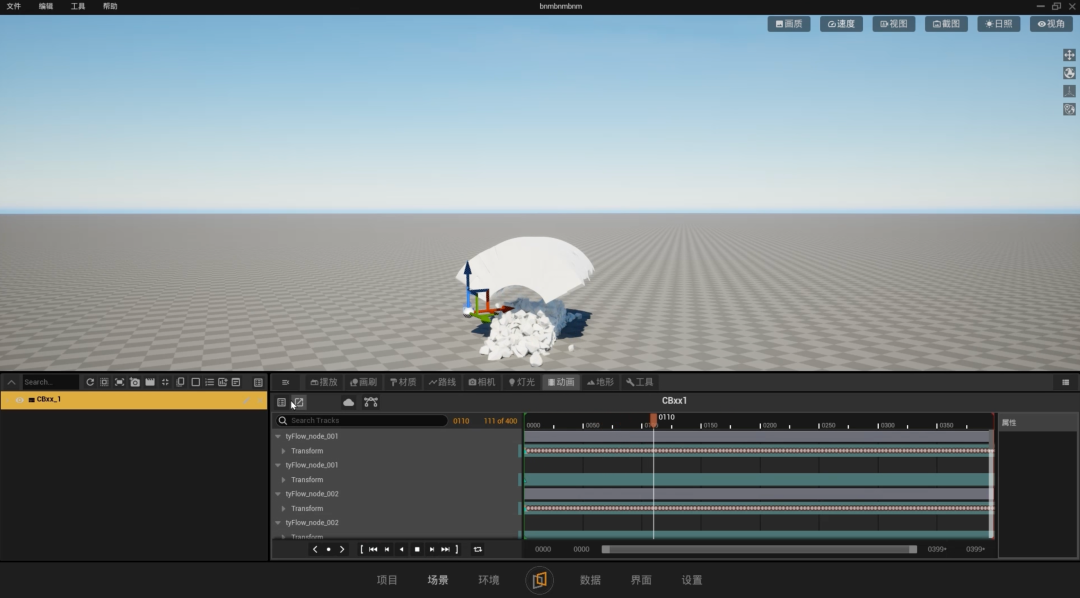1080x598 pixels.
Task: Switch to the 材质 tab
Action: [x=403, y=382]
